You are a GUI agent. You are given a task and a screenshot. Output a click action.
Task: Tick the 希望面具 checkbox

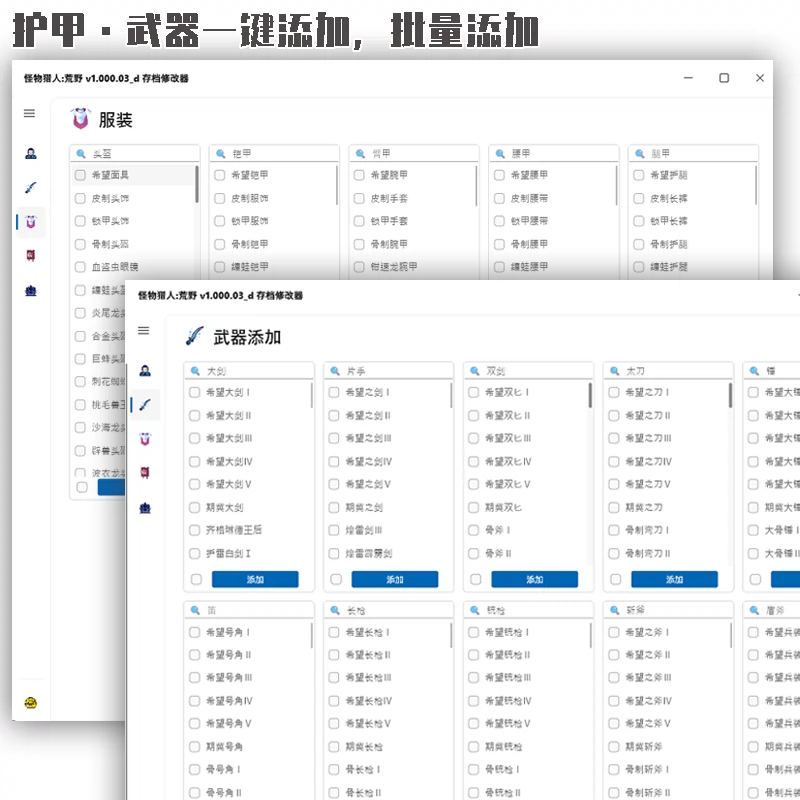(80, 175)
